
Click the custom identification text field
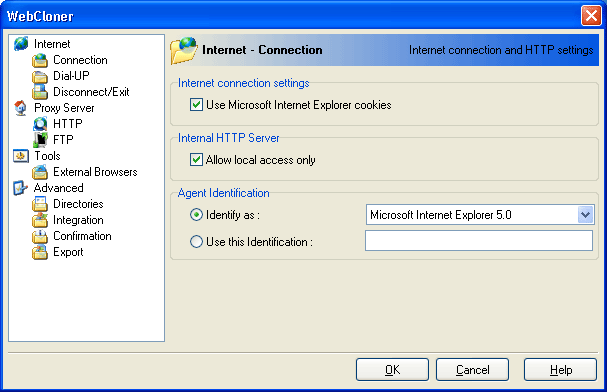coord(479,241)
